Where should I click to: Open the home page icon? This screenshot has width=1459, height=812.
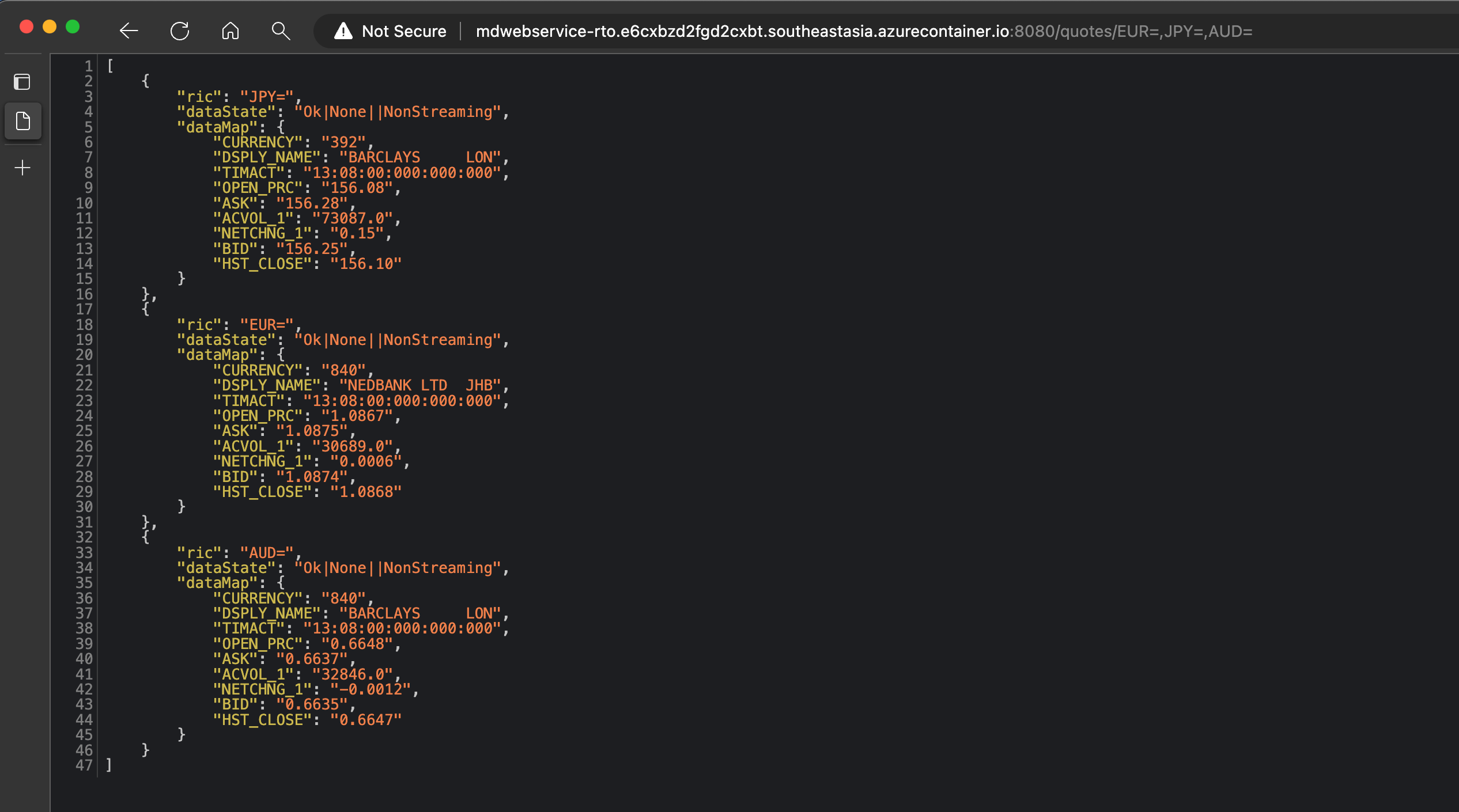pyautogui.click(x=230, y=31)
